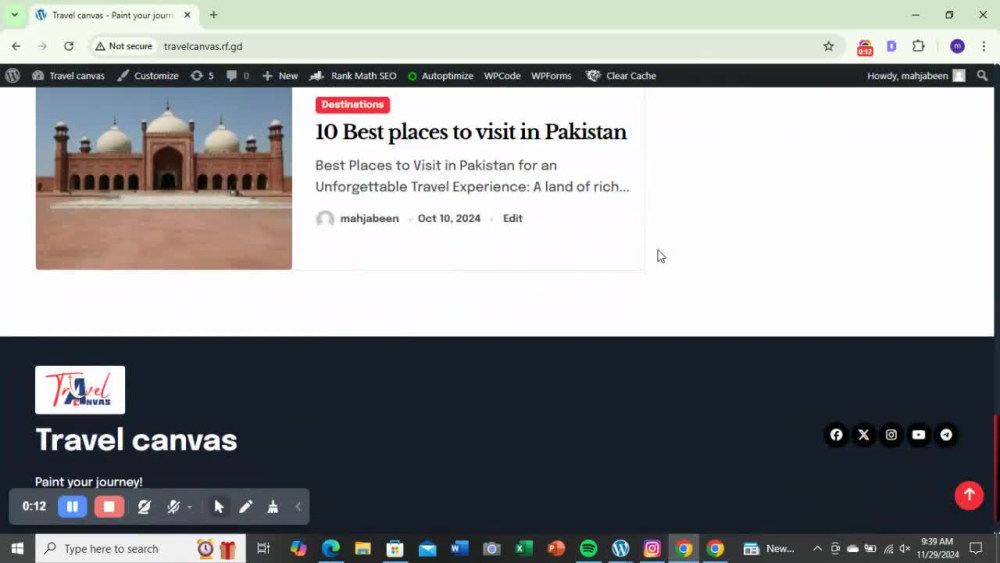Select the recorder cursor pointer tool

tap(219, 506)
